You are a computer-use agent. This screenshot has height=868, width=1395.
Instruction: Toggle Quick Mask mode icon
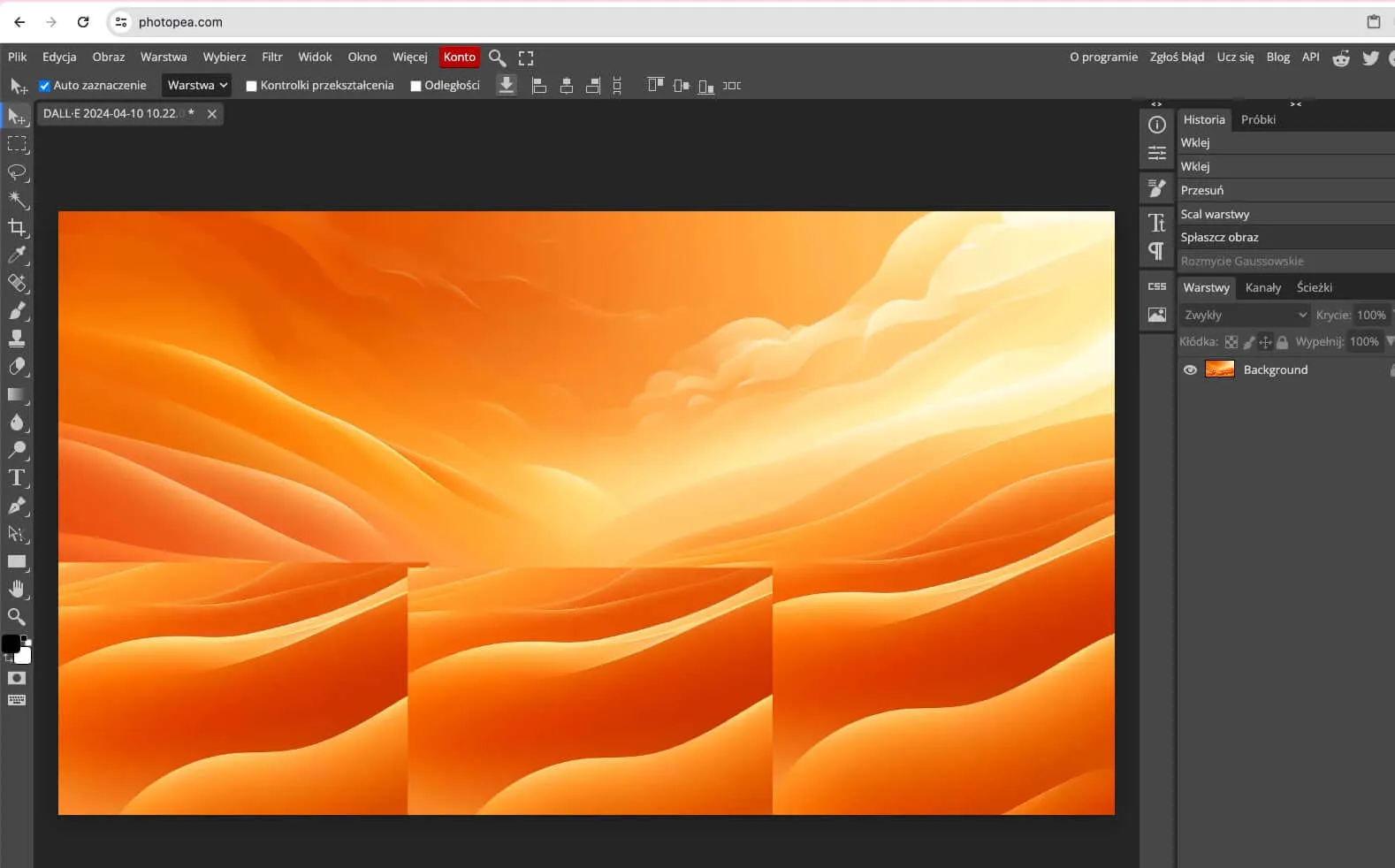click(17, 678)
